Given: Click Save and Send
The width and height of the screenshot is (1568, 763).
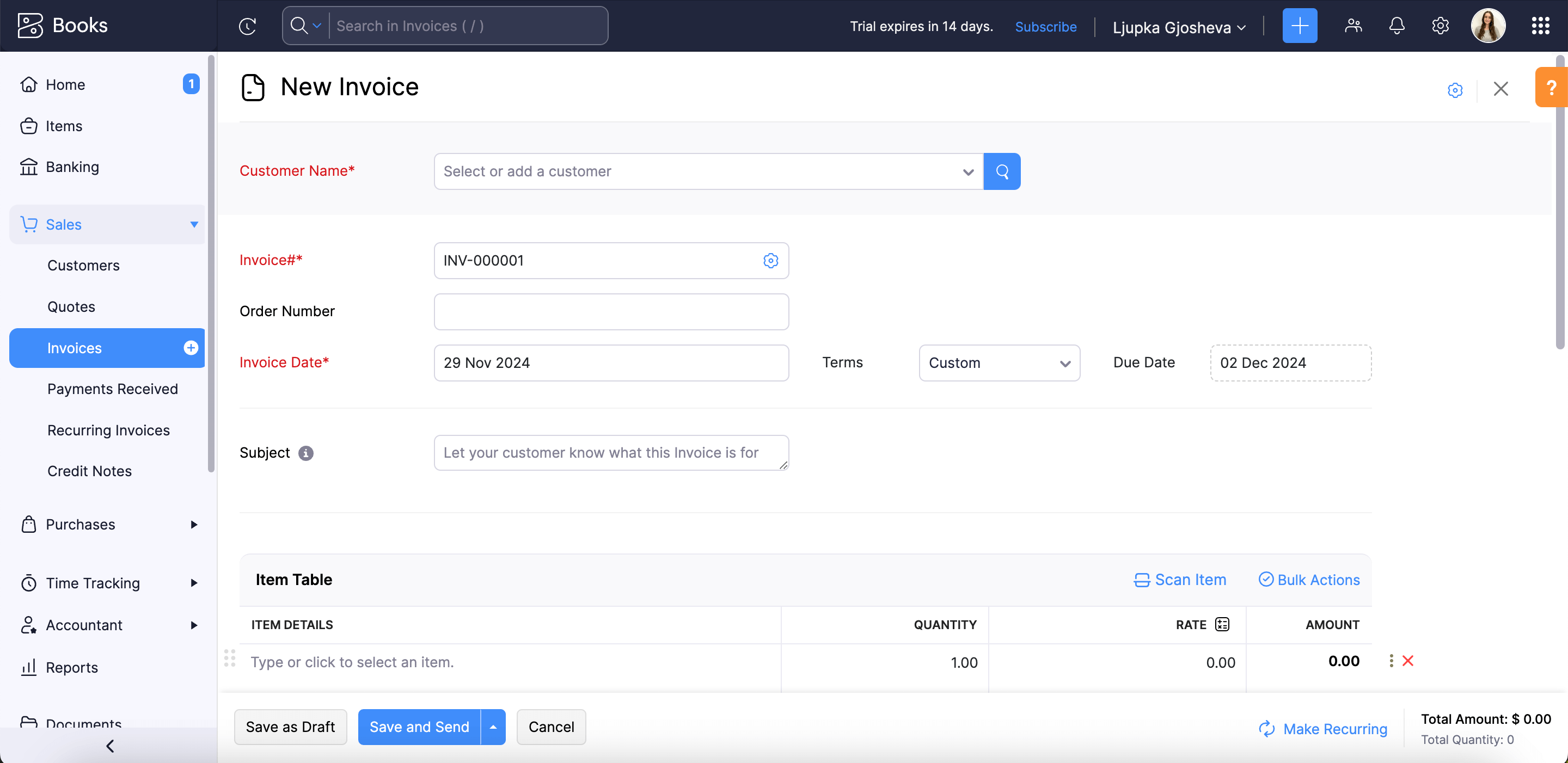Looking at the screenshot, I should point(419,727).
